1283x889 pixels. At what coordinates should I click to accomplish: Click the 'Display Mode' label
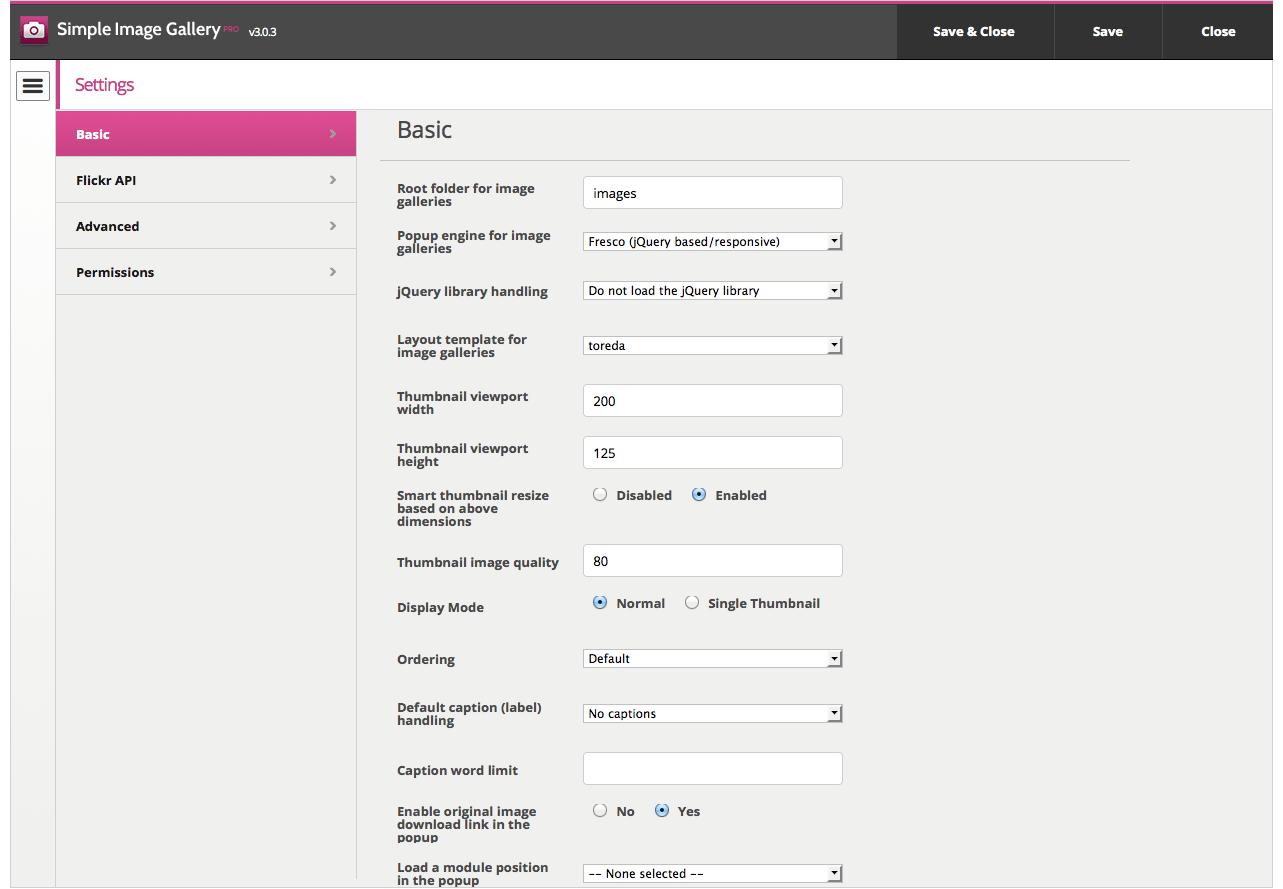(440, 608)
